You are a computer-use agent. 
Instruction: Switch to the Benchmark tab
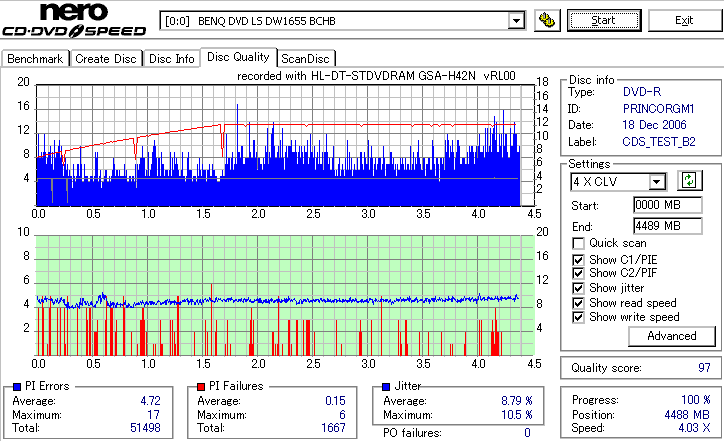click(x=35, y=59)
